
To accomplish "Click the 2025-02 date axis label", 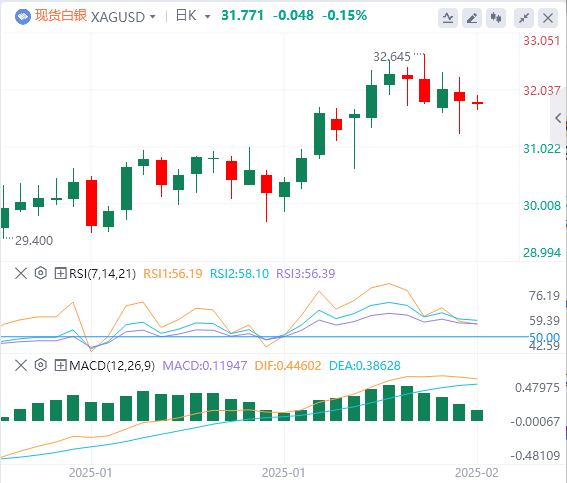I will 477,473.
